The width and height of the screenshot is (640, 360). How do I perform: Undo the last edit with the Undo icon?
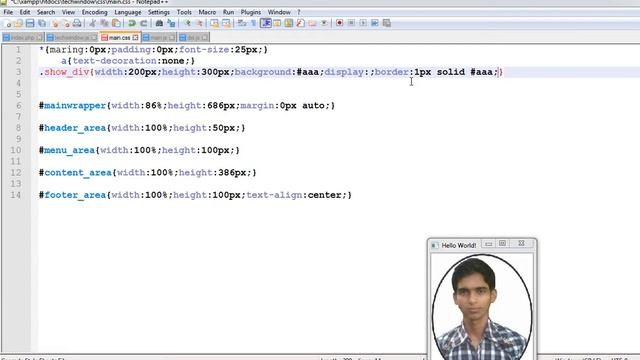(x=131, y=23)
